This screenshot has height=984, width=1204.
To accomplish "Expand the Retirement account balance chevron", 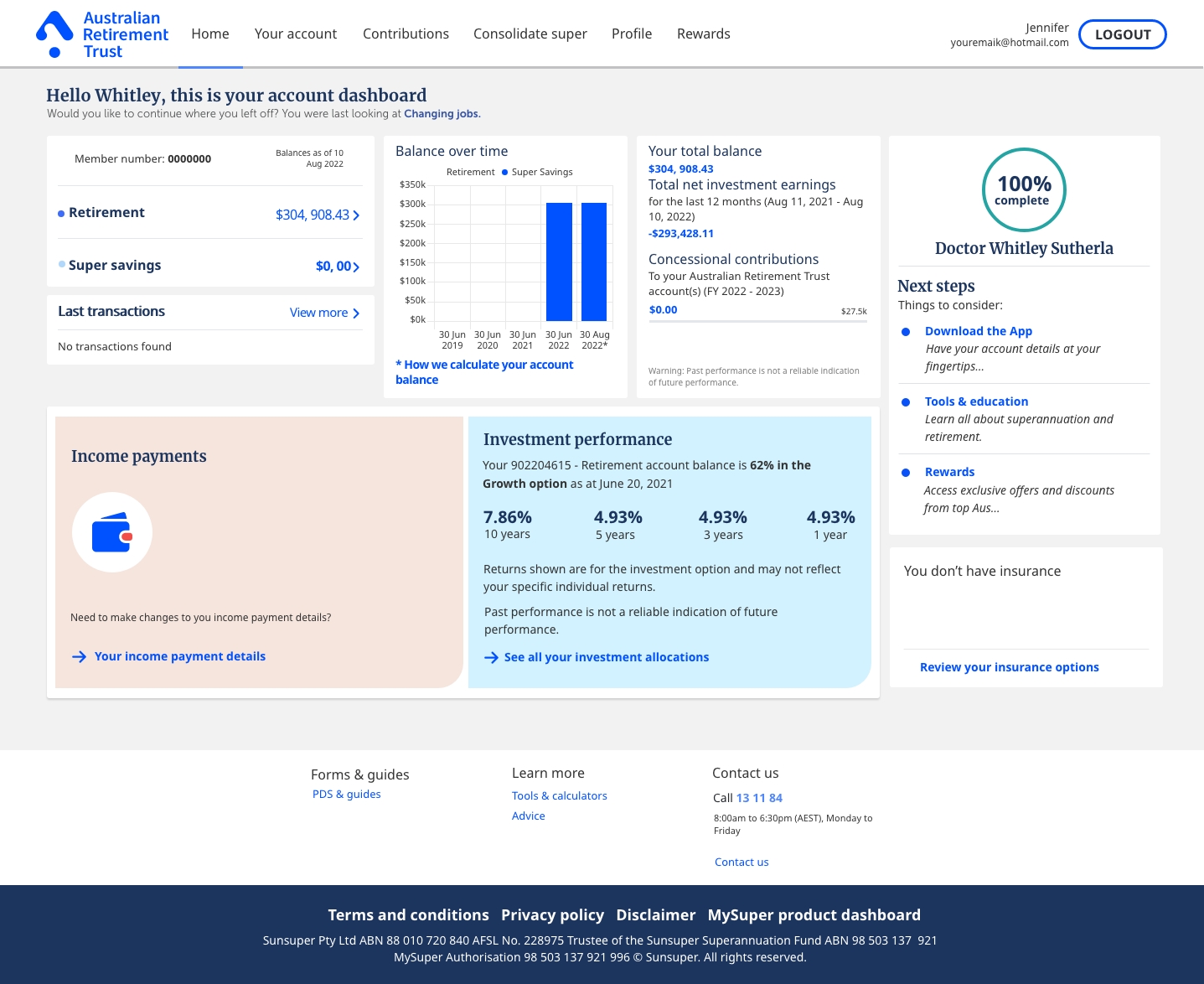I will (356, 215).
